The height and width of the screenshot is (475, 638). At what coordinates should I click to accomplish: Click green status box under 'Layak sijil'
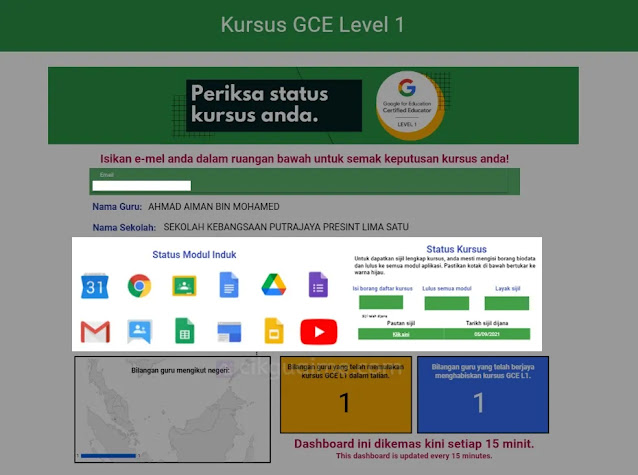[x=505, y=303]
